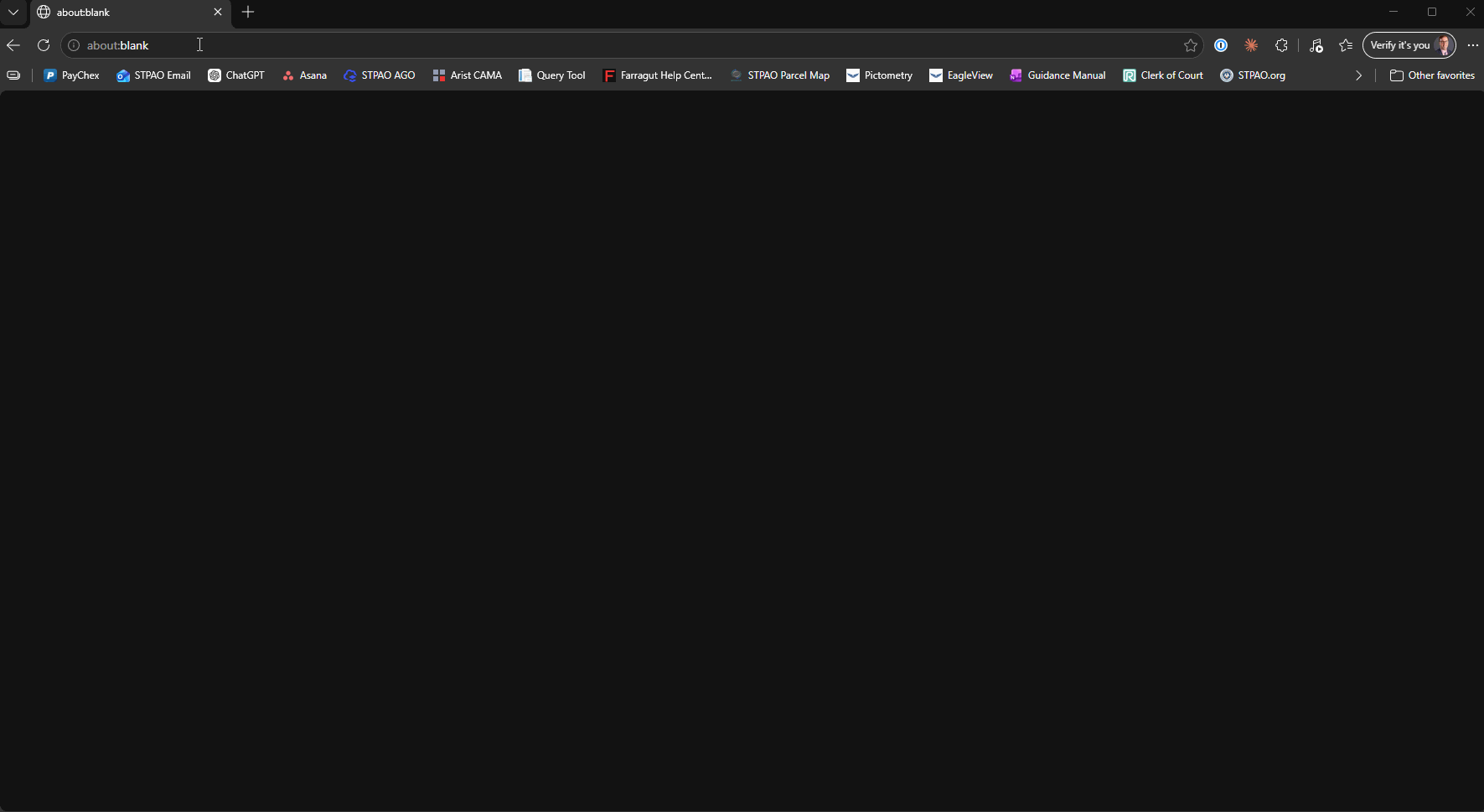The height and width of the screenshot is (812, 1484).
Task: Open Settings and more ellipsis menu
Action: (x=1472, y=45)
